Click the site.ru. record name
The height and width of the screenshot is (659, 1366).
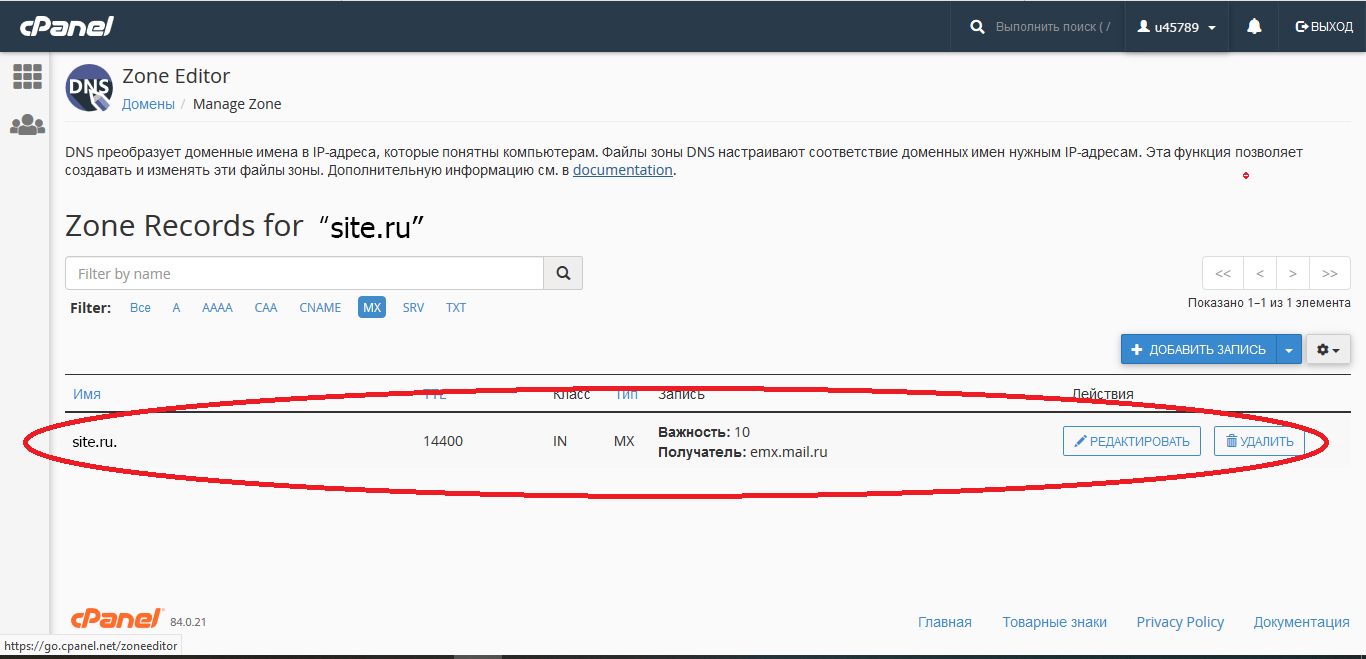95,441
